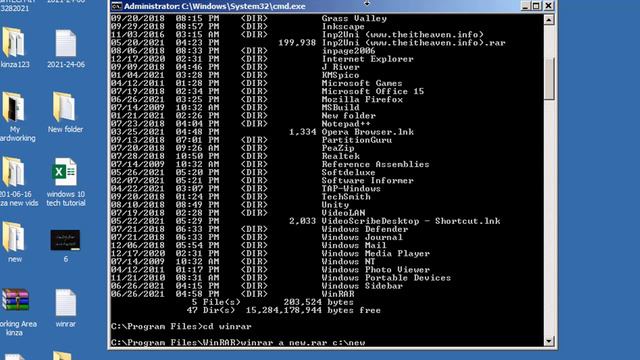Click the 'Inkscape' directory row
This screenshot has height=360, width=640.
pyautogui.click(x=237, y=27)
